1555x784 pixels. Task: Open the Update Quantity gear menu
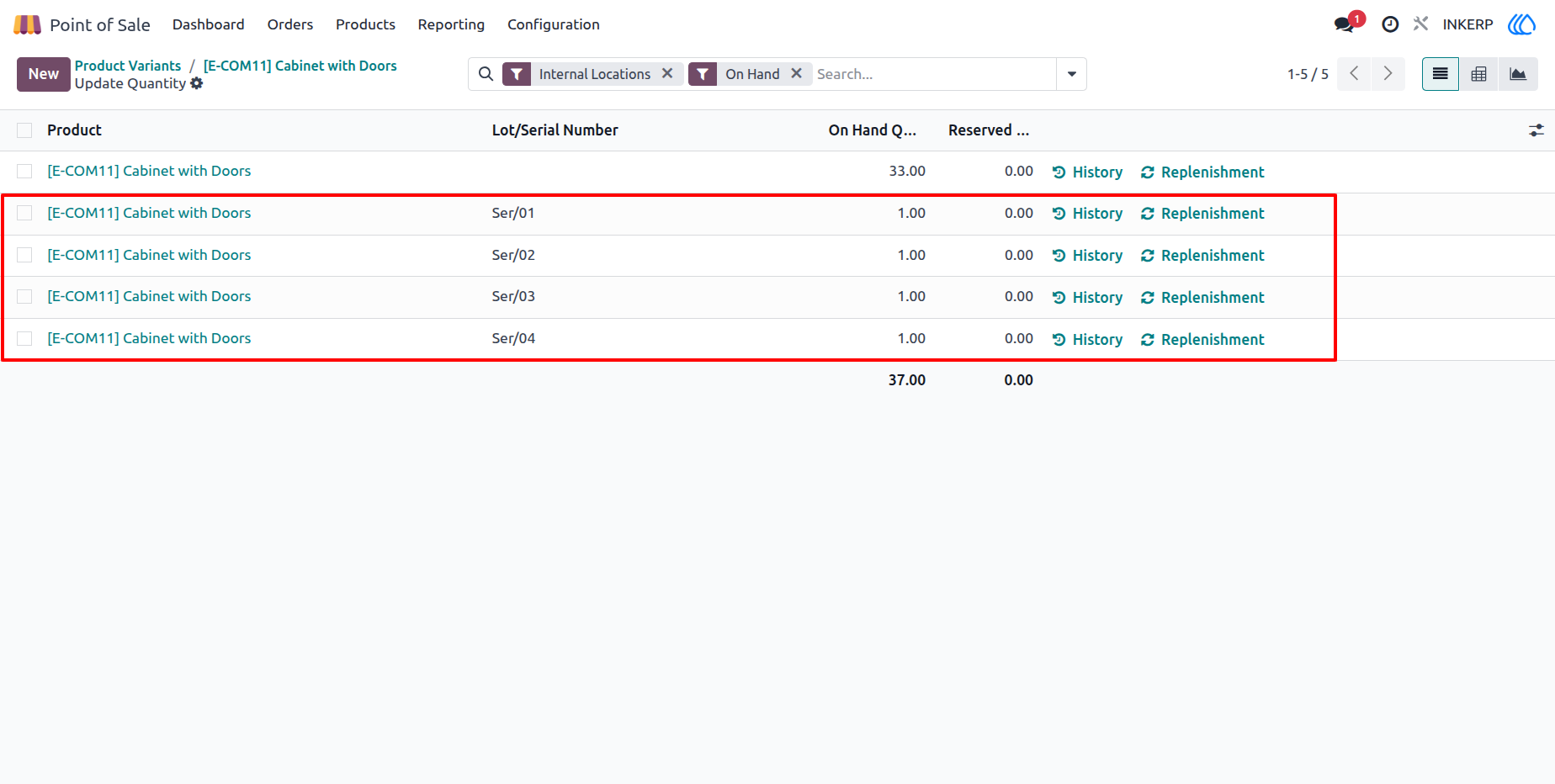coord(197,83)
